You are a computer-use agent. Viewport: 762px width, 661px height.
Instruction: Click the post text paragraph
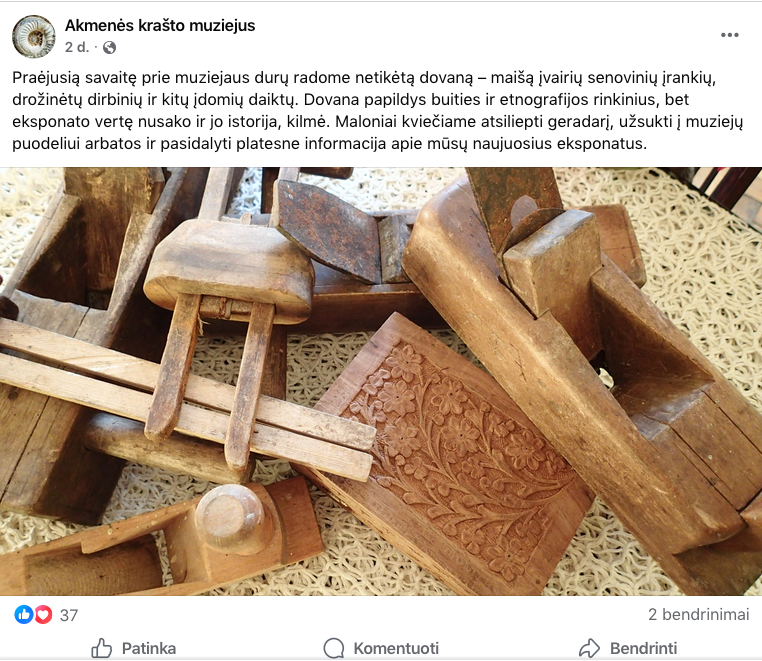[x=378, y=110]
